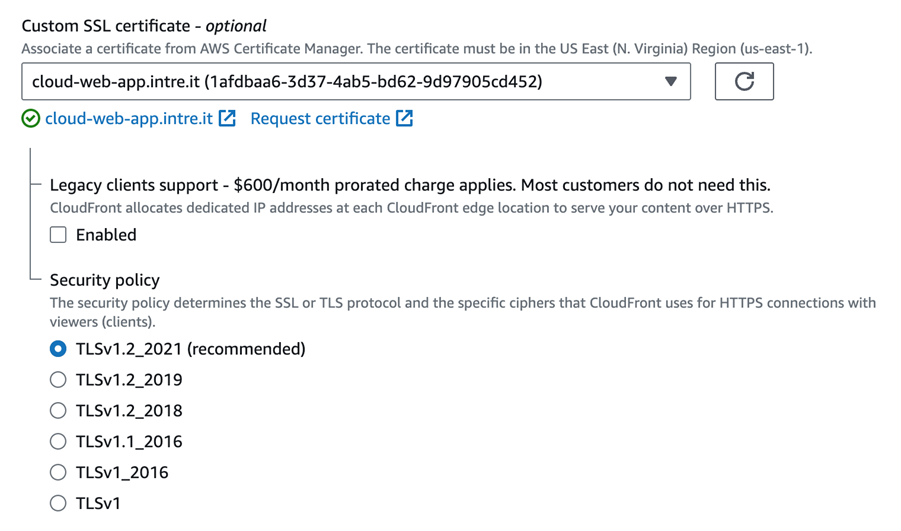This screenshot has width=901, height=531.
Task: Click the TLSv1.1_2016 label text
Action: 129,441
